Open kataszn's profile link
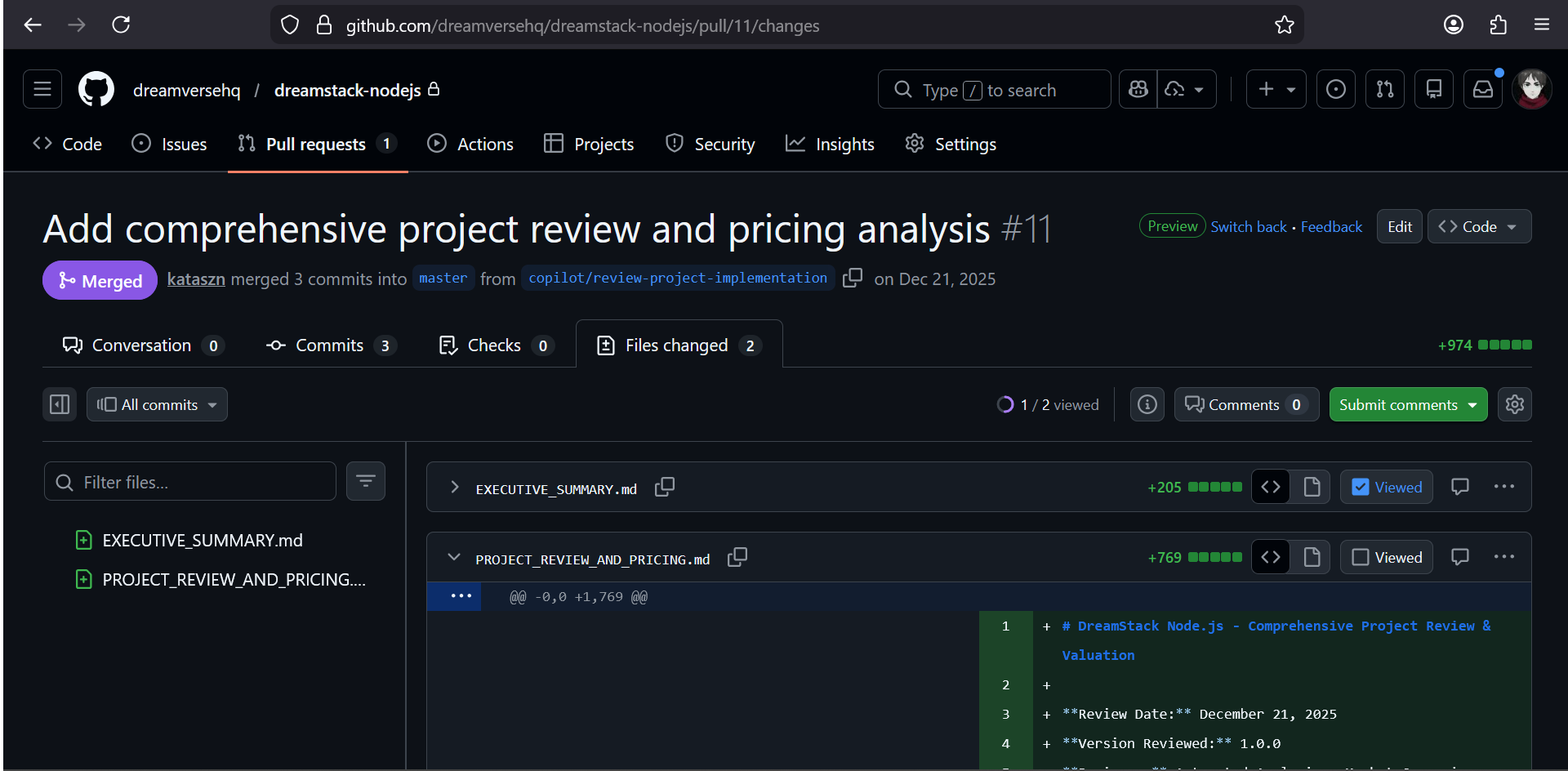The image size is (1568, 771). (195, 279)
